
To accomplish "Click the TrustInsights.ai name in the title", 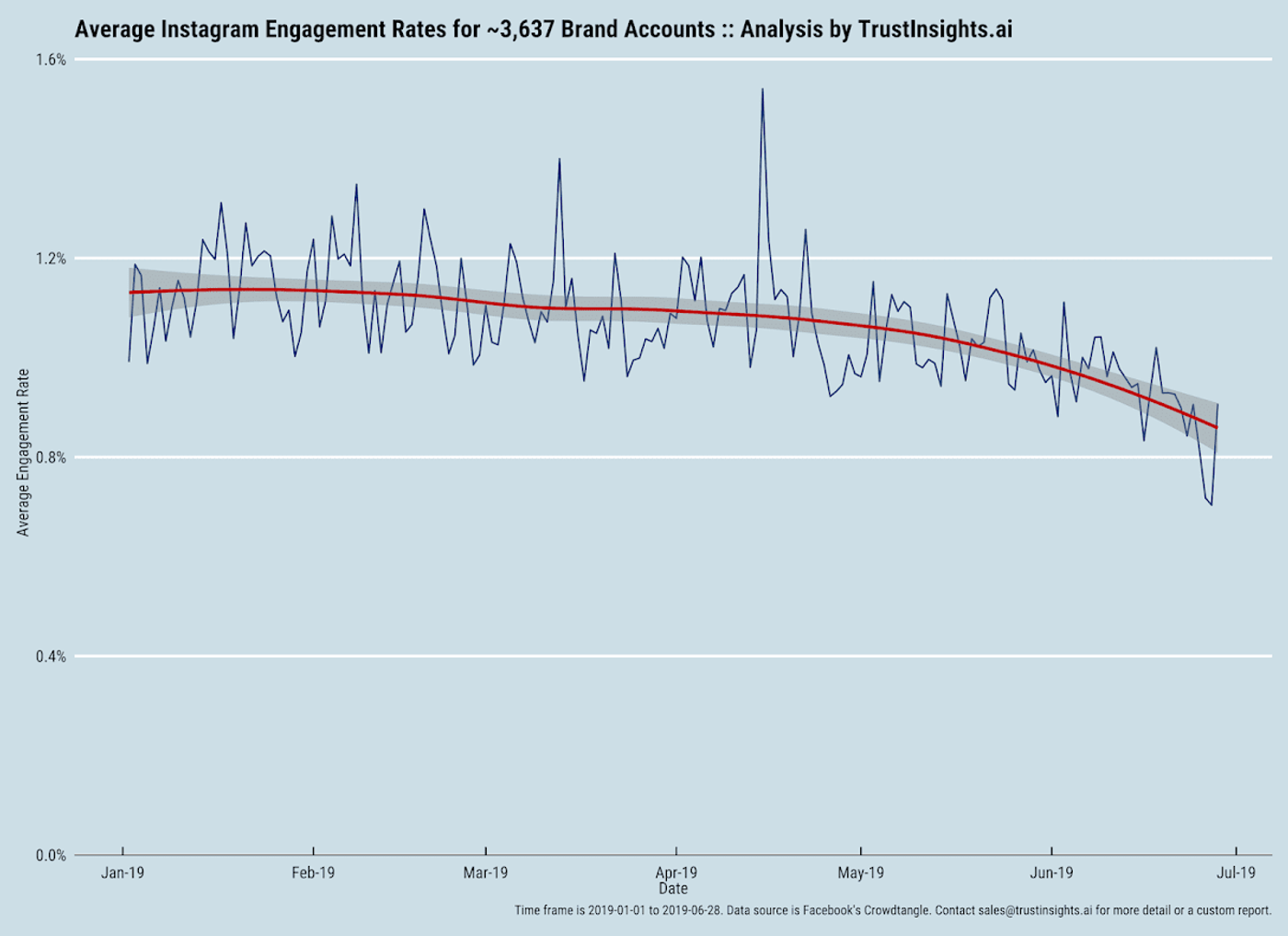I will [x=934, y=29].
